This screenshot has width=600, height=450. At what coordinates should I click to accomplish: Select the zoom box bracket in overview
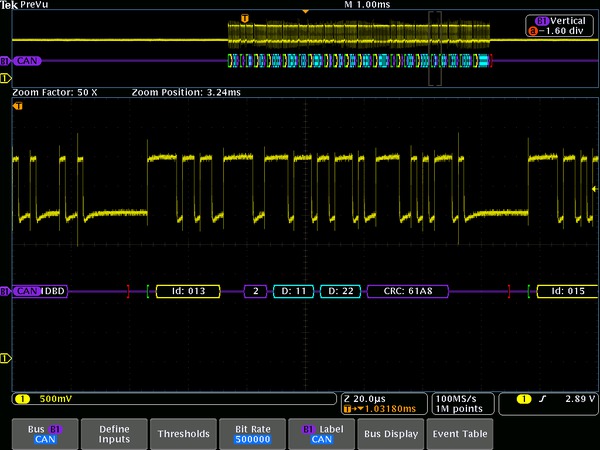434,47
